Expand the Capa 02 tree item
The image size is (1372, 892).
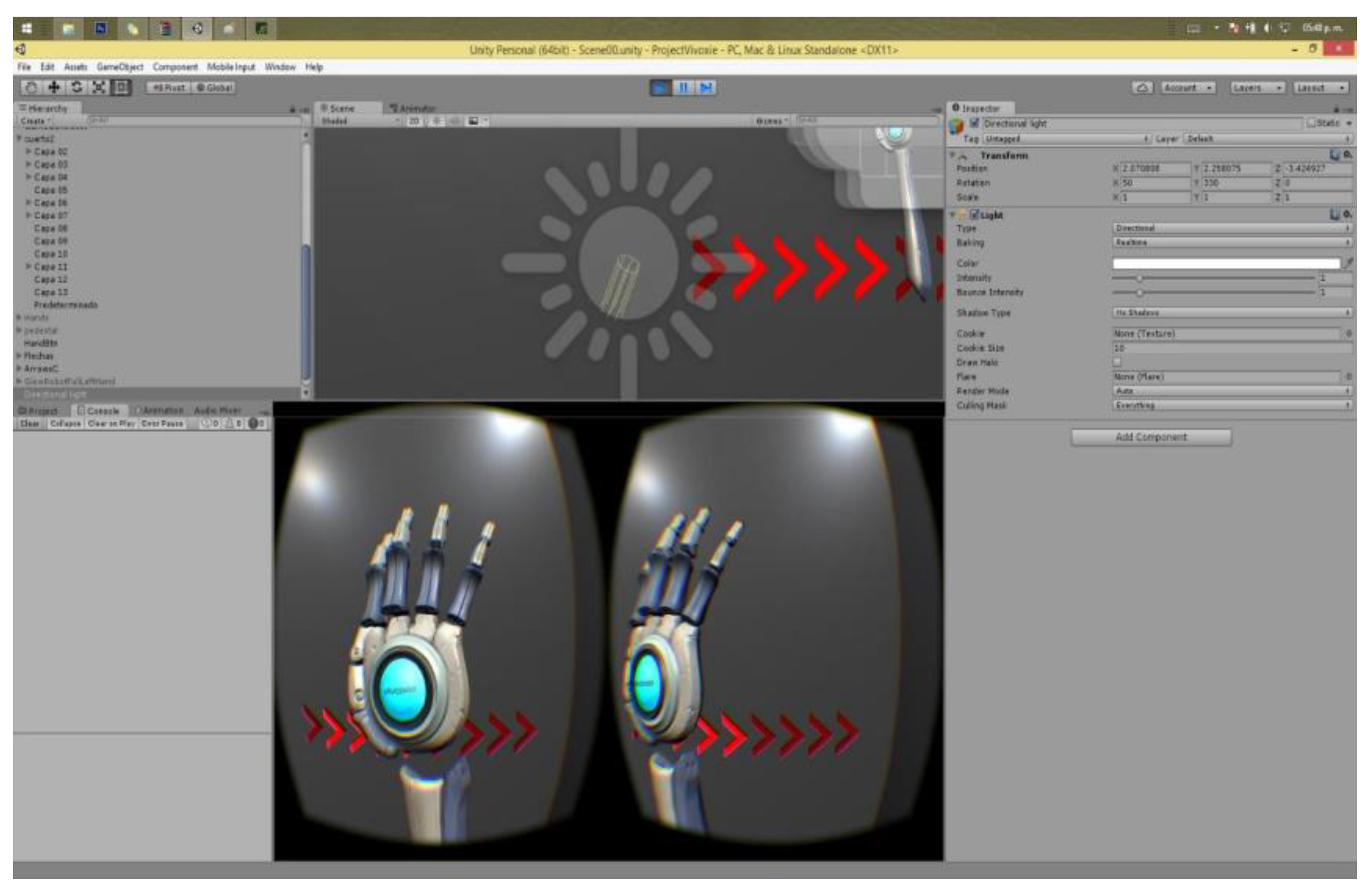(x=28, y=152)
